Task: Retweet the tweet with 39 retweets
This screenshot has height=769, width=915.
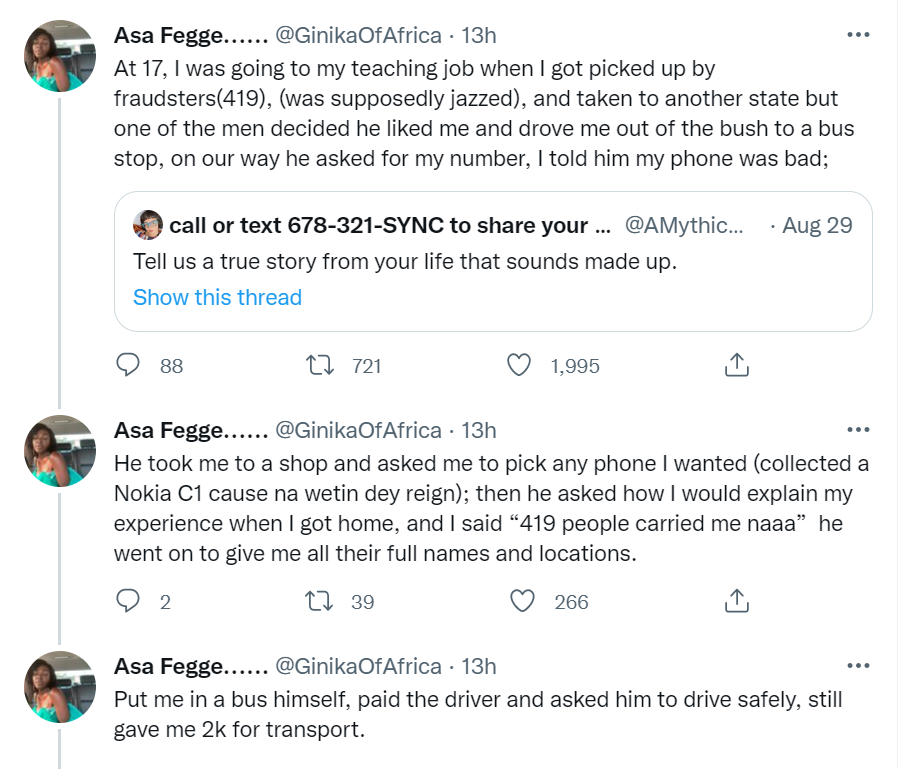Action: click(321, 601)
